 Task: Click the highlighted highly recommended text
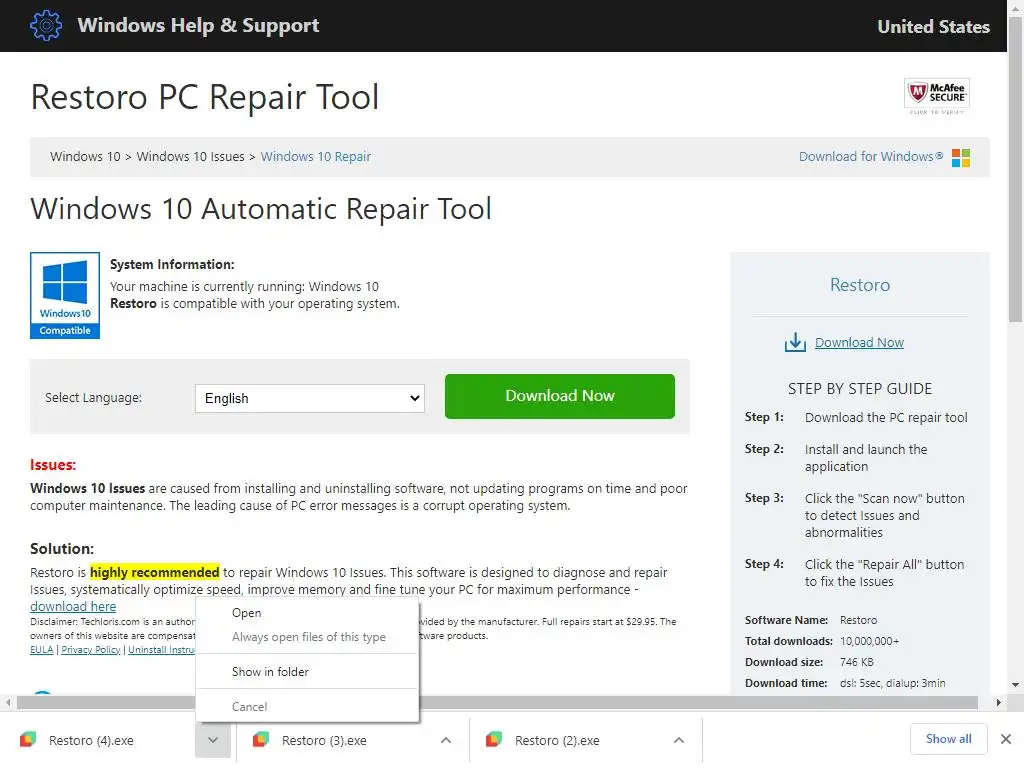[154, 573]
